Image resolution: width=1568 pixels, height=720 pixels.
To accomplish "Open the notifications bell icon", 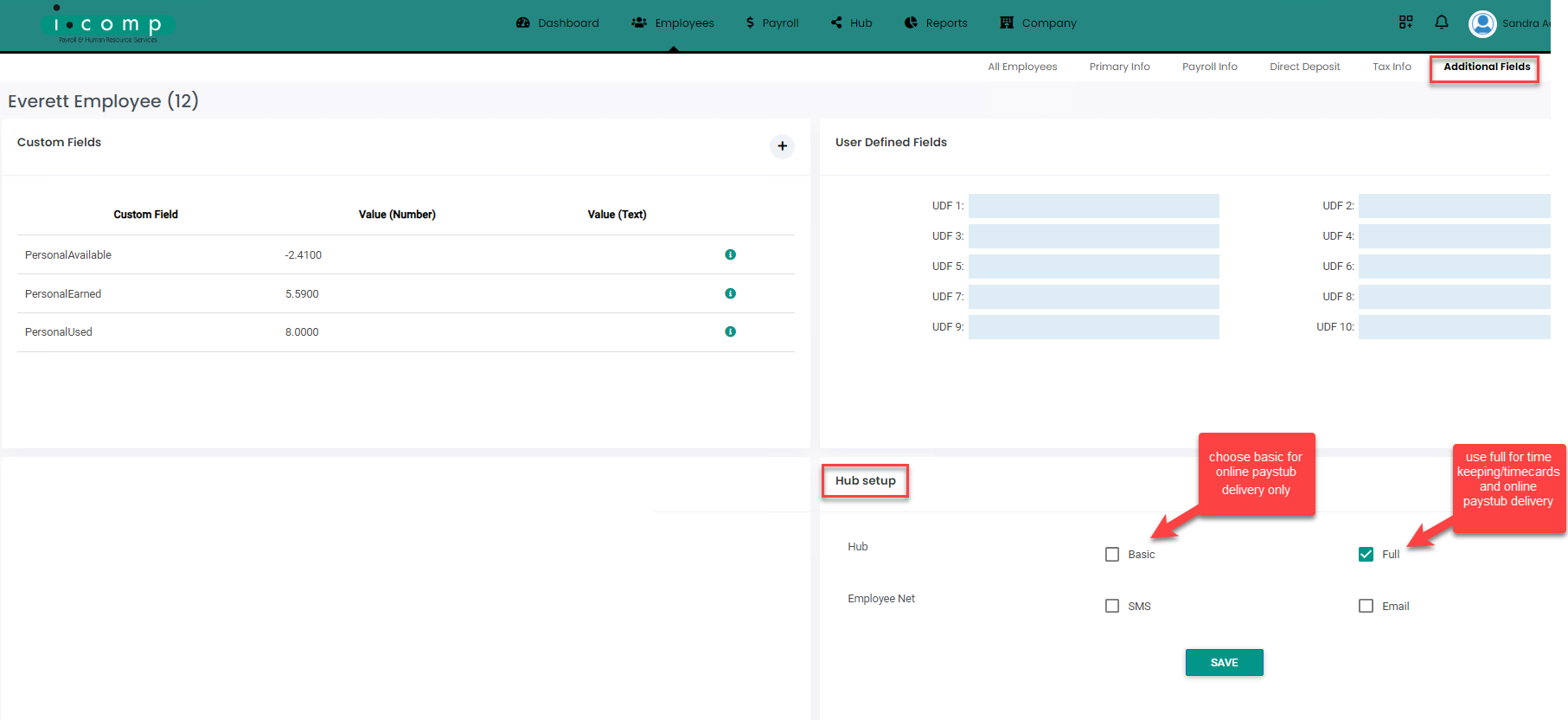I will coord(1441,22).
